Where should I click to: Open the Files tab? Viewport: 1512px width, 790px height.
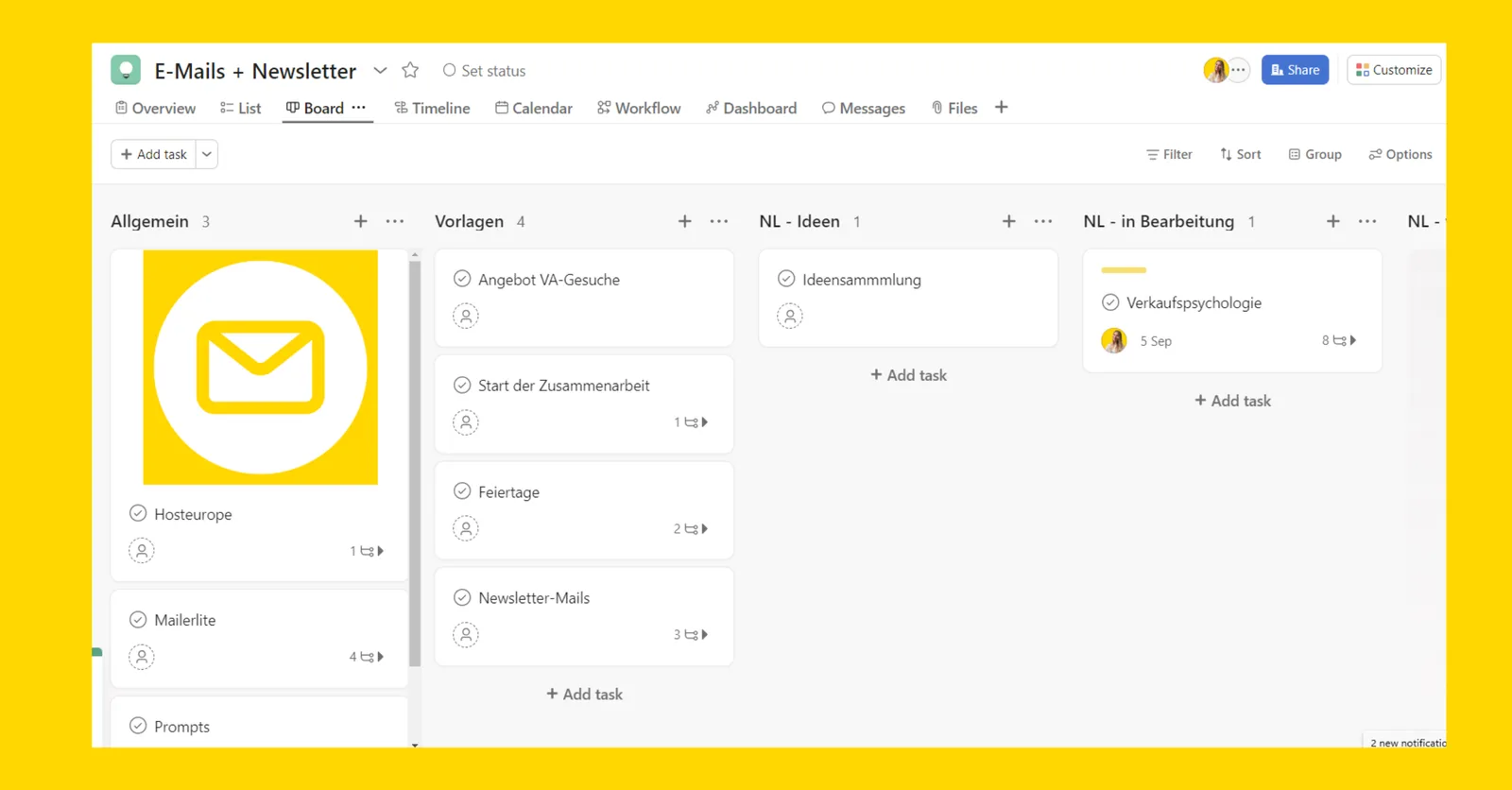pyautogui.click(x=954, y=108)
